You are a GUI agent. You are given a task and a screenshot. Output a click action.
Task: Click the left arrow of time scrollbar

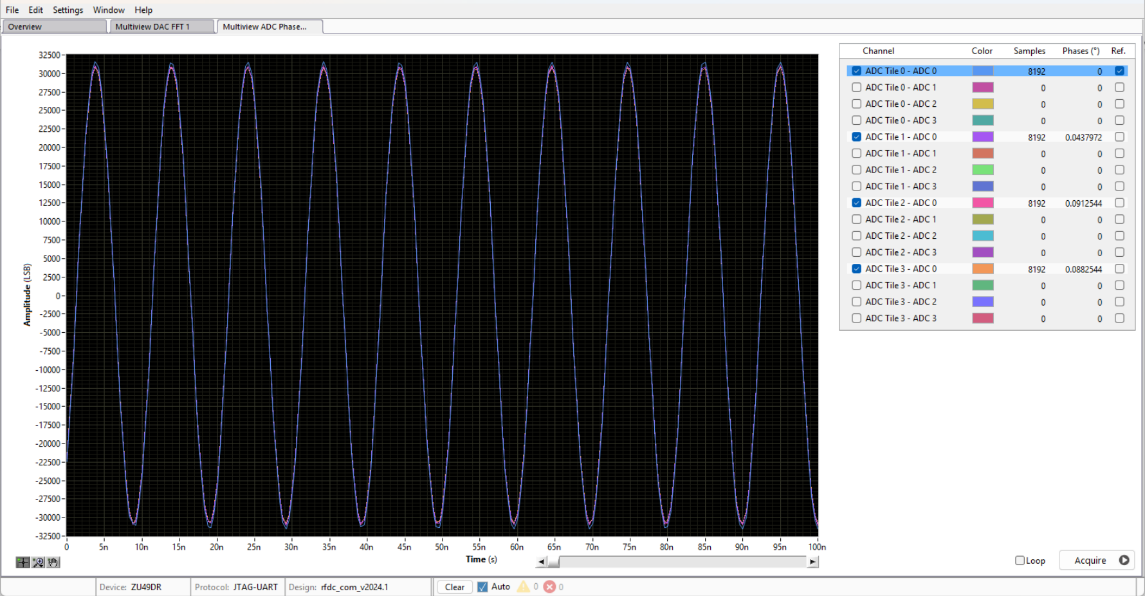pyautogui.click(x=541, y=562)
